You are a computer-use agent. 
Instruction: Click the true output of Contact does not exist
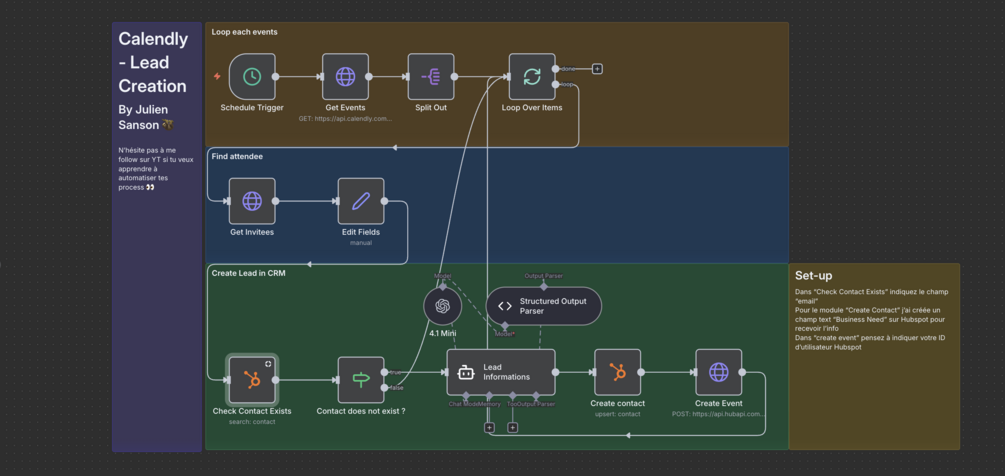point(385,372)
